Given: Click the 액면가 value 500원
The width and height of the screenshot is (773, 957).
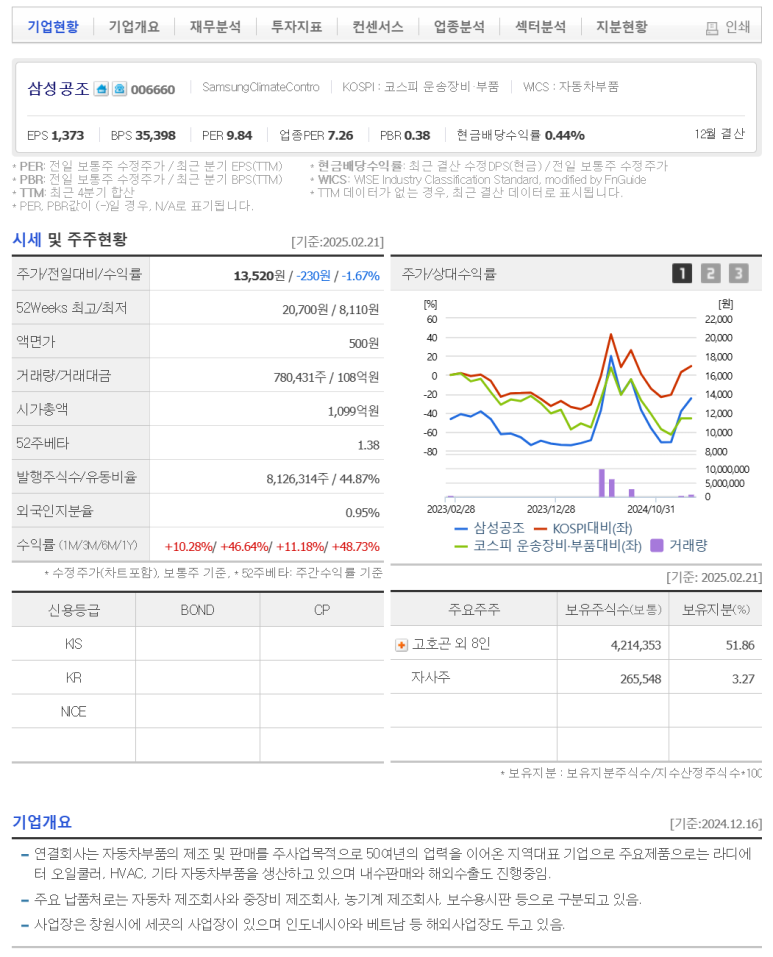Looking at the screenshot, I should [x=364, y=343].
